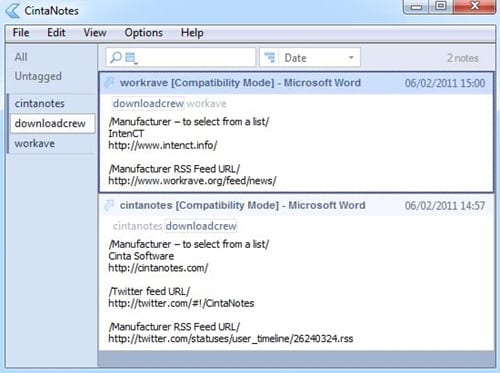Maximize the CintaNotes window
Viewport: 500px width, 373px height.
point(441,6)
